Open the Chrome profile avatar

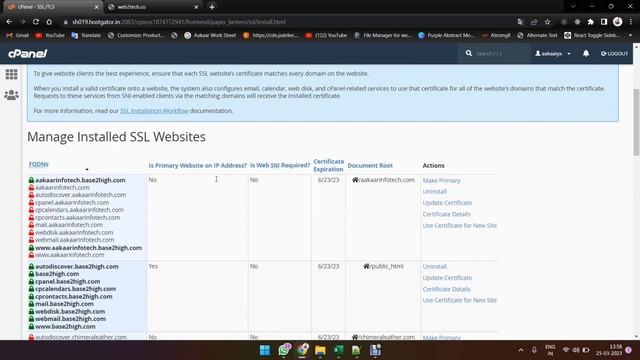[x=618, y=22]
